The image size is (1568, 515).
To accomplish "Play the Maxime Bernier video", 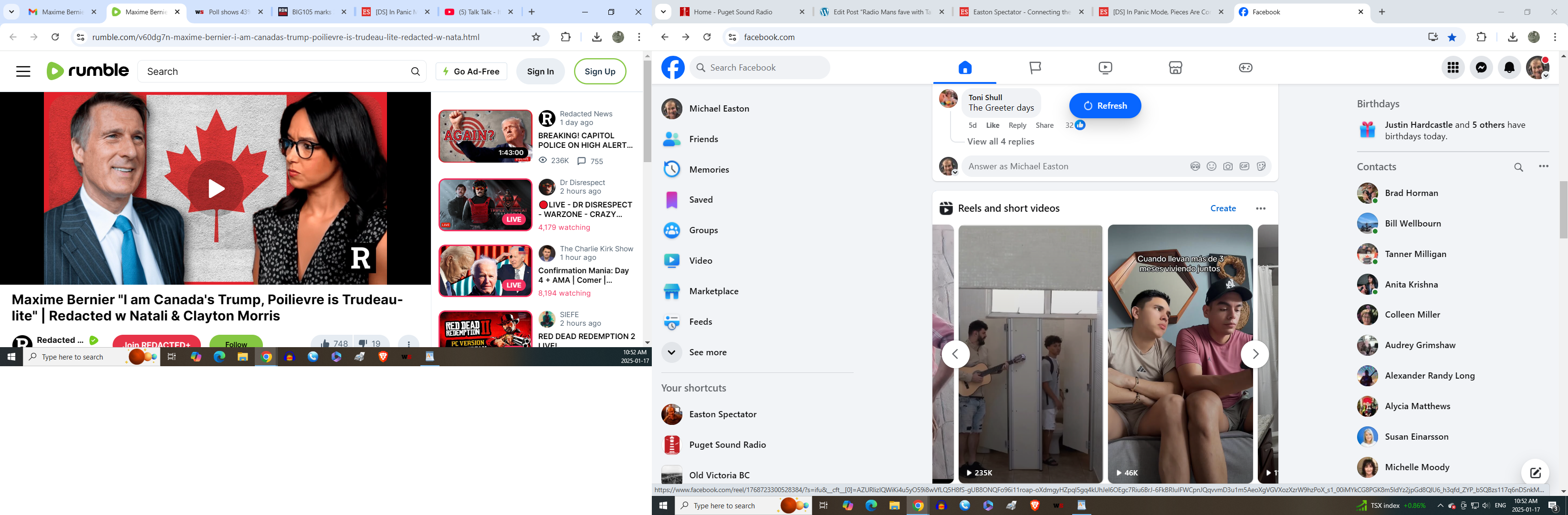I will point(216,188).
